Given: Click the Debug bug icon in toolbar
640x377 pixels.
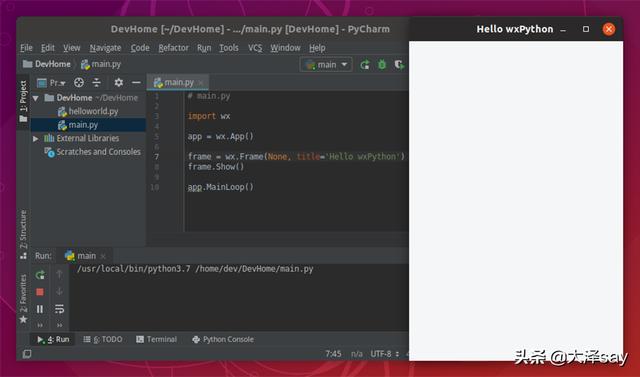Looking at the screenshot, I should pyautogui.click(x=382, y=64).
